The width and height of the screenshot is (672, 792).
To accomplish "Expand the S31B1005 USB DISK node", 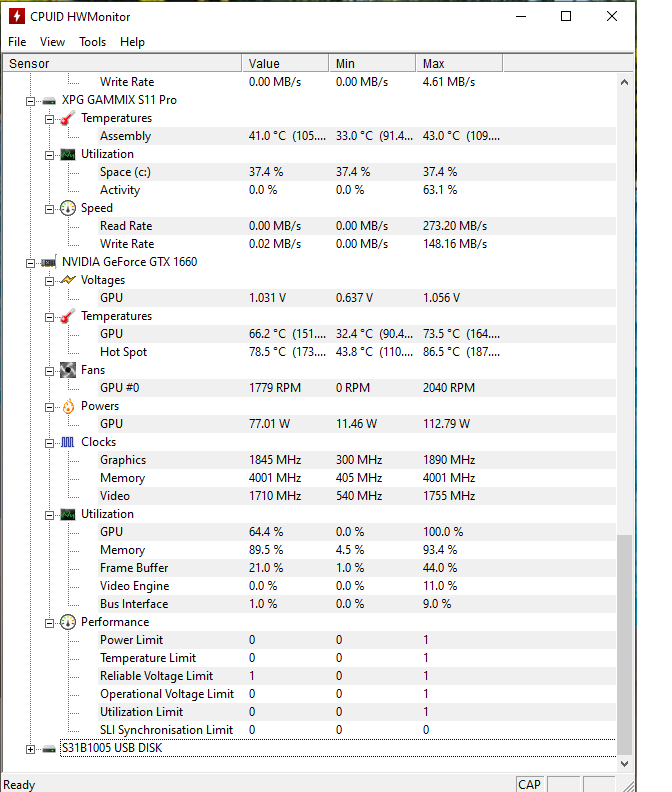I will (x=30, y=750).
